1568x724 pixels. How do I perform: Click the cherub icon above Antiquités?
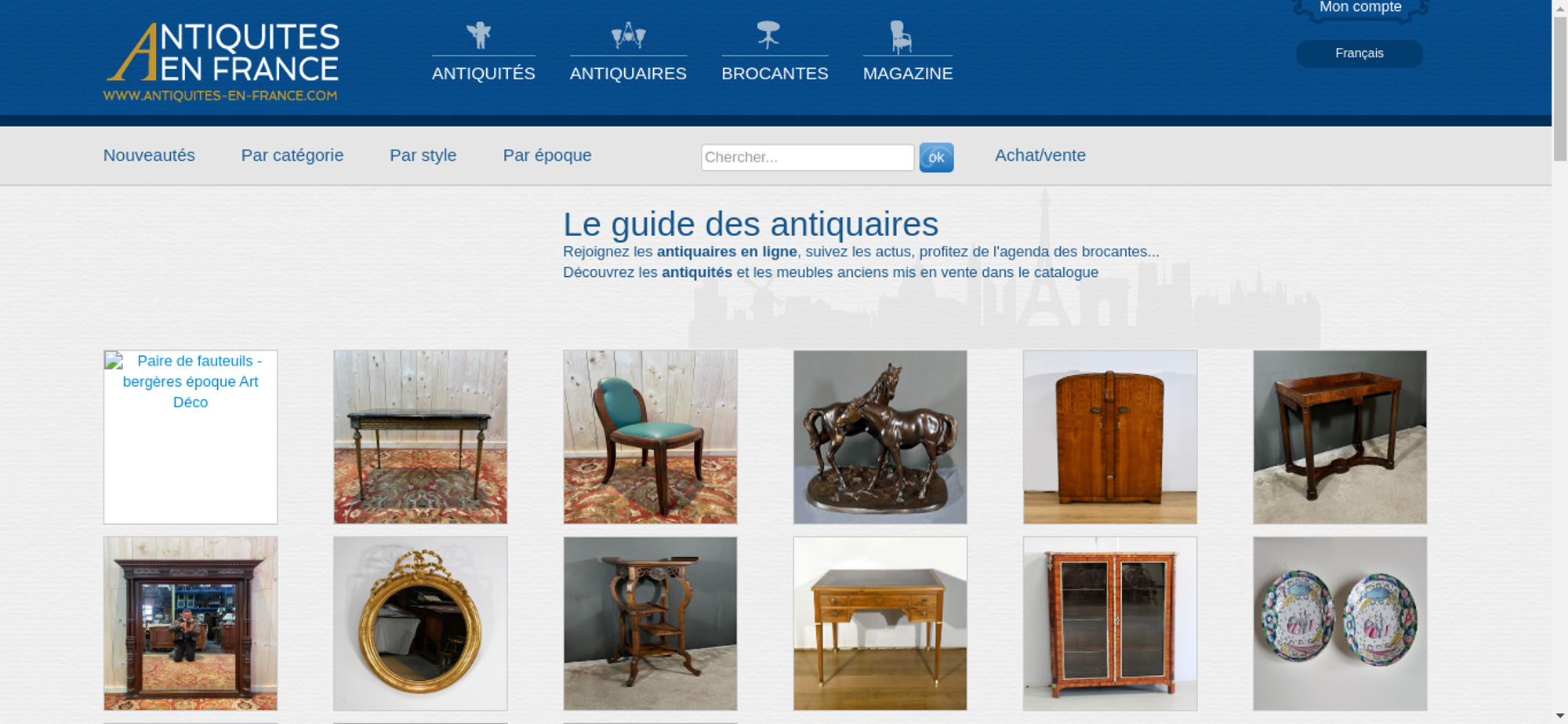478,35
